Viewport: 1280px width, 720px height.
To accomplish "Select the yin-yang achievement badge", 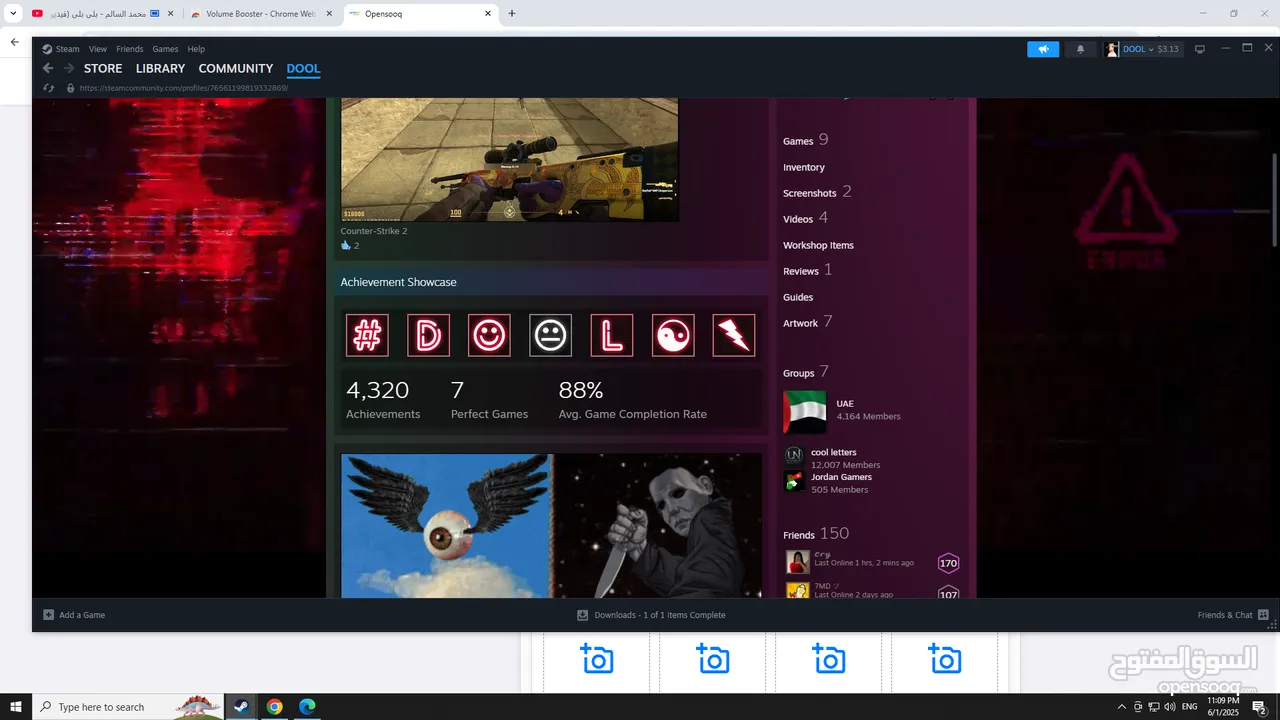I will pos(673,335).
